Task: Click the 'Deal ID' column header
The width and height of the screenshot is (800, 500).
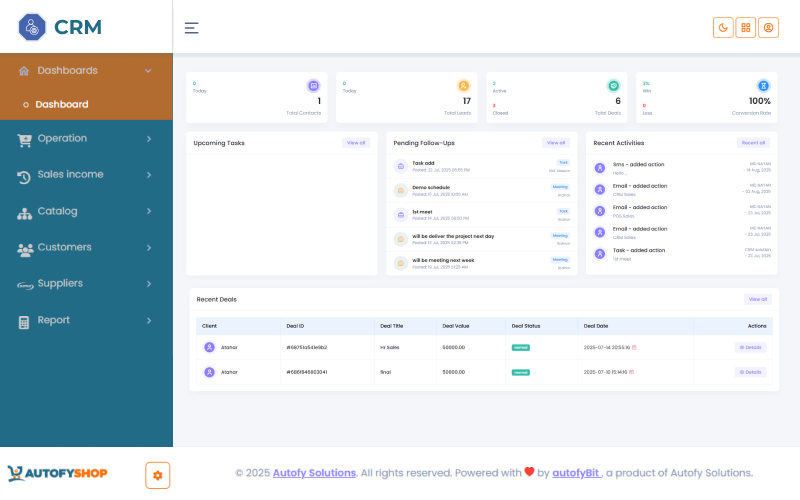Action: (x=295, y=326)
